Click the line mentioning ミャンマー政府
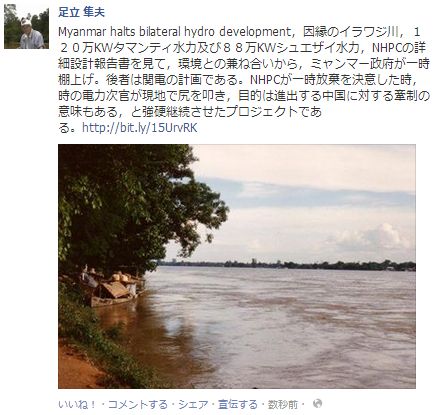438x415 pixels. [244, 64]
